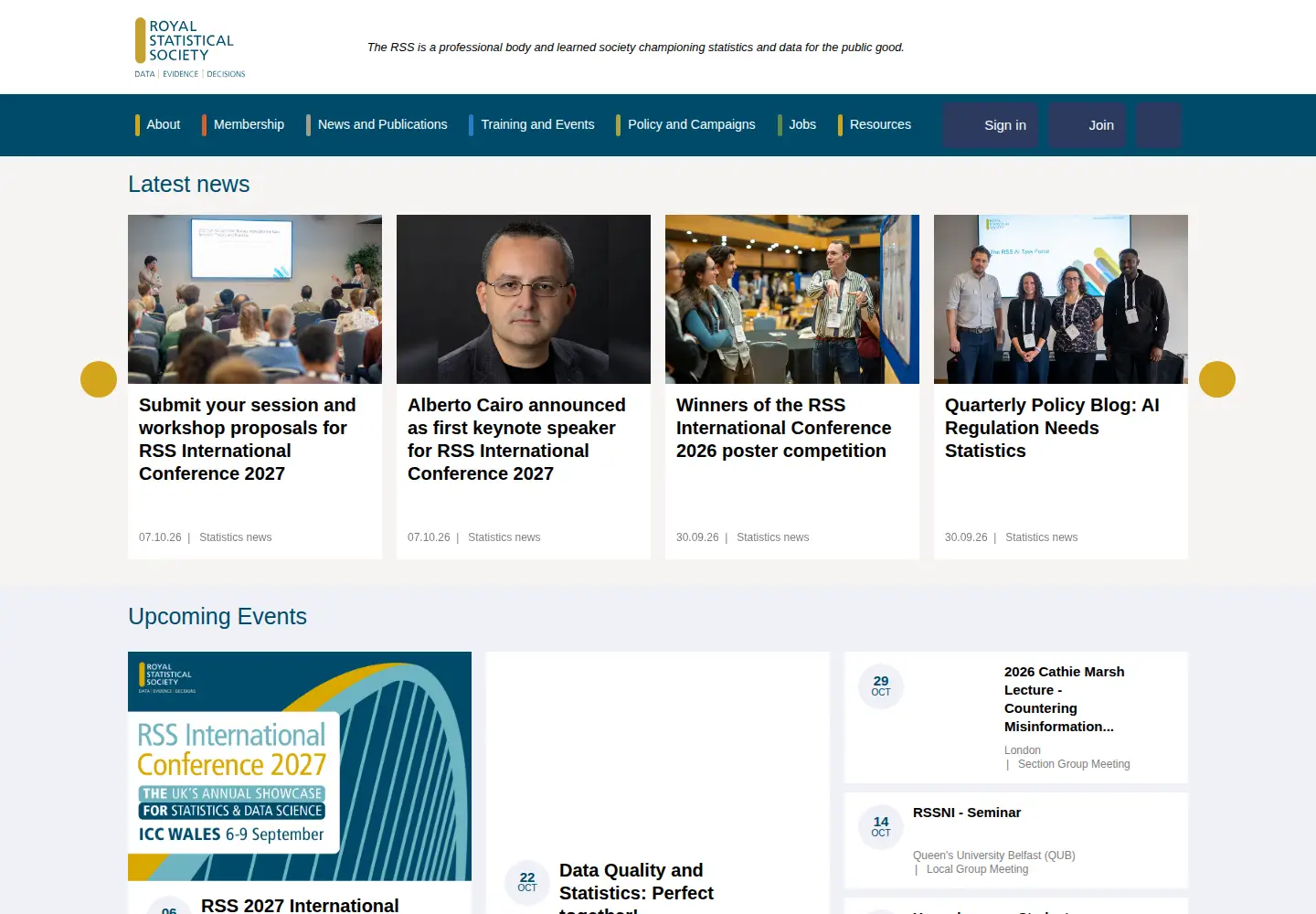Click 'Local Group Meeting' label
The height and width of the screenshot is (914, 1316).
pyautogui.click(x=977, y=869)
